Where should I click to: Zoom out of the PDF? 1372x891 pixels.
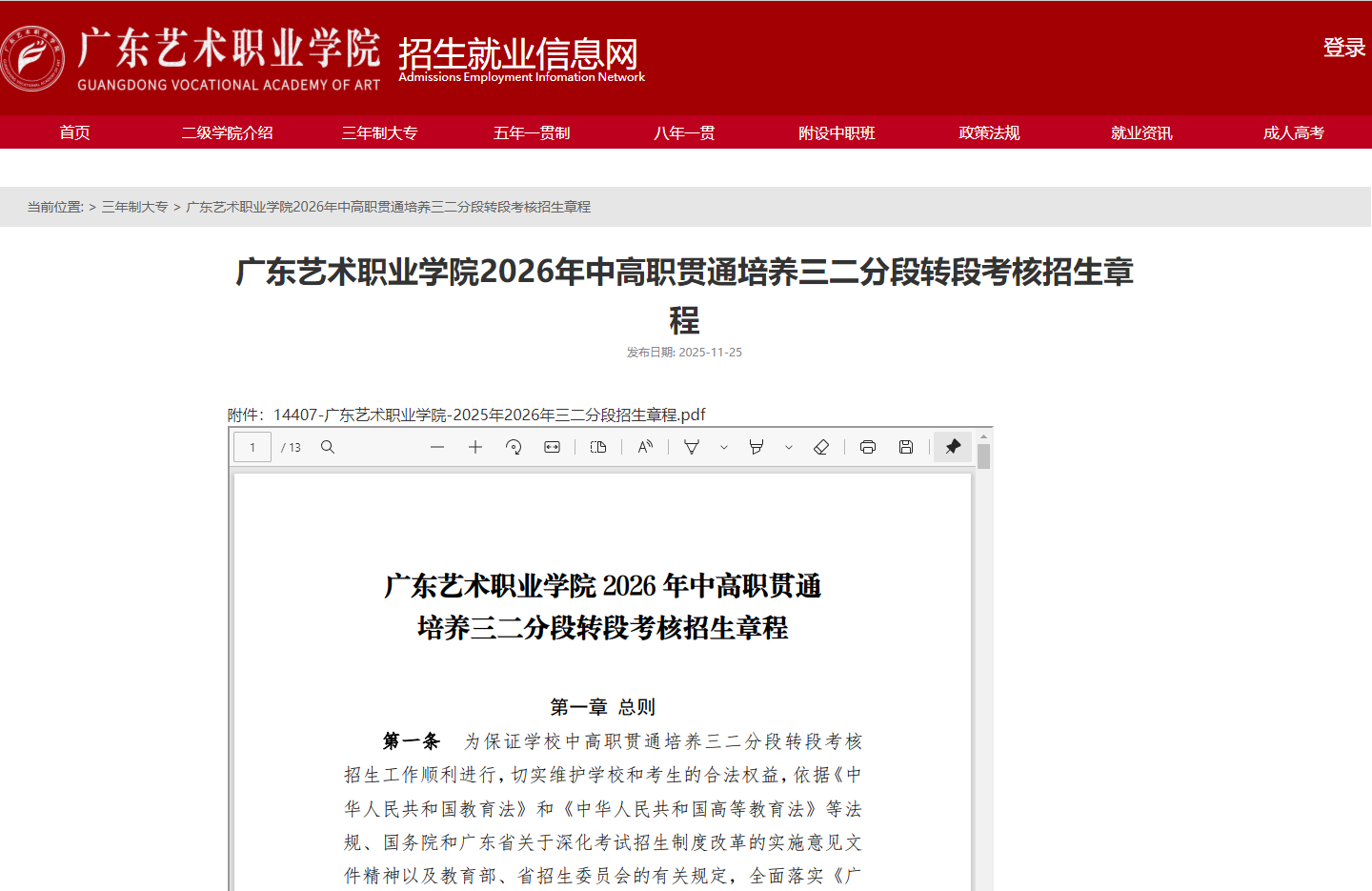pyautogui.click(x=437, y=446)
